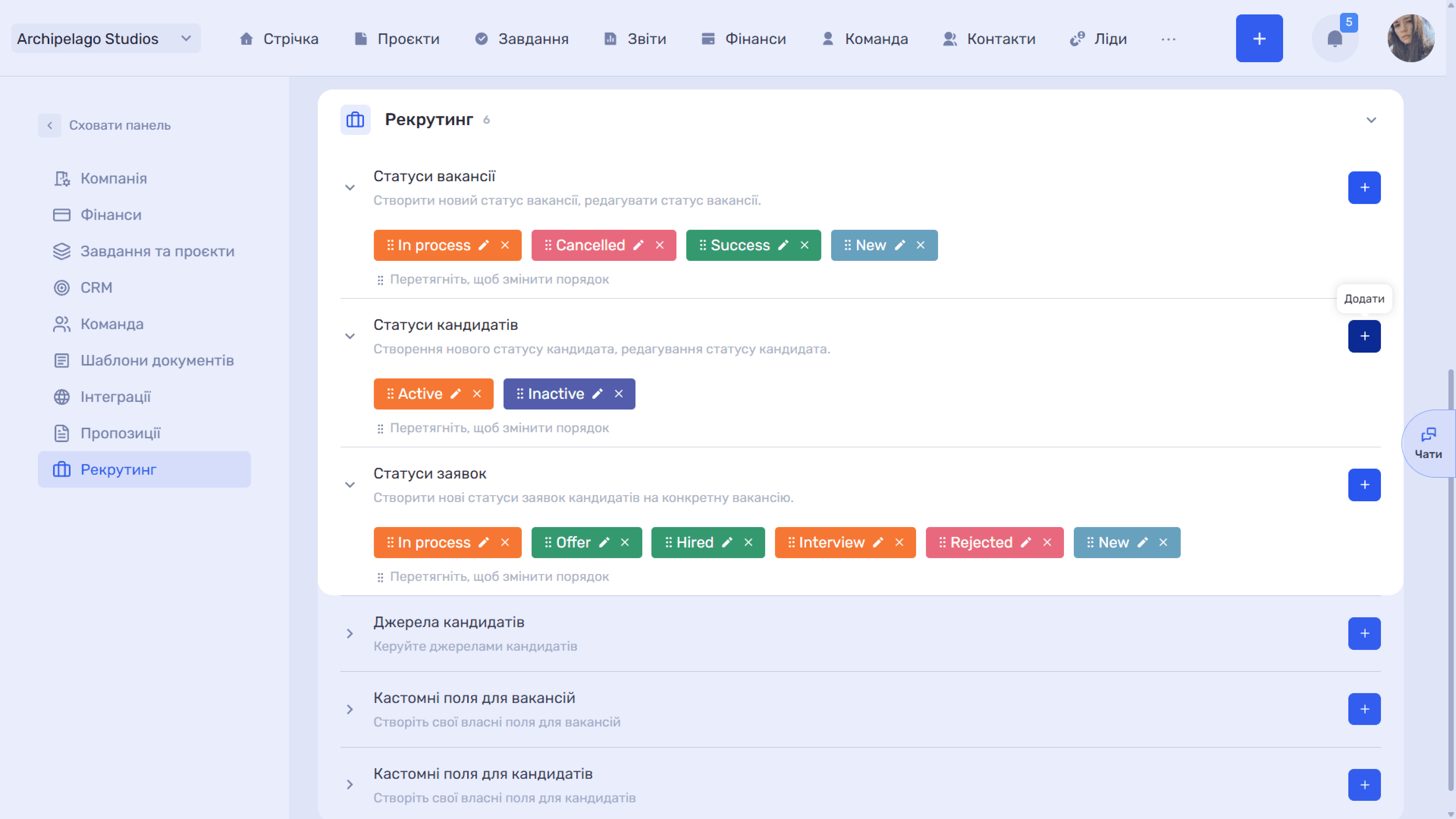This screenshot has height=819, width=1456.
Task: Open Ліди in top navigation
Action: (1098, 38)
